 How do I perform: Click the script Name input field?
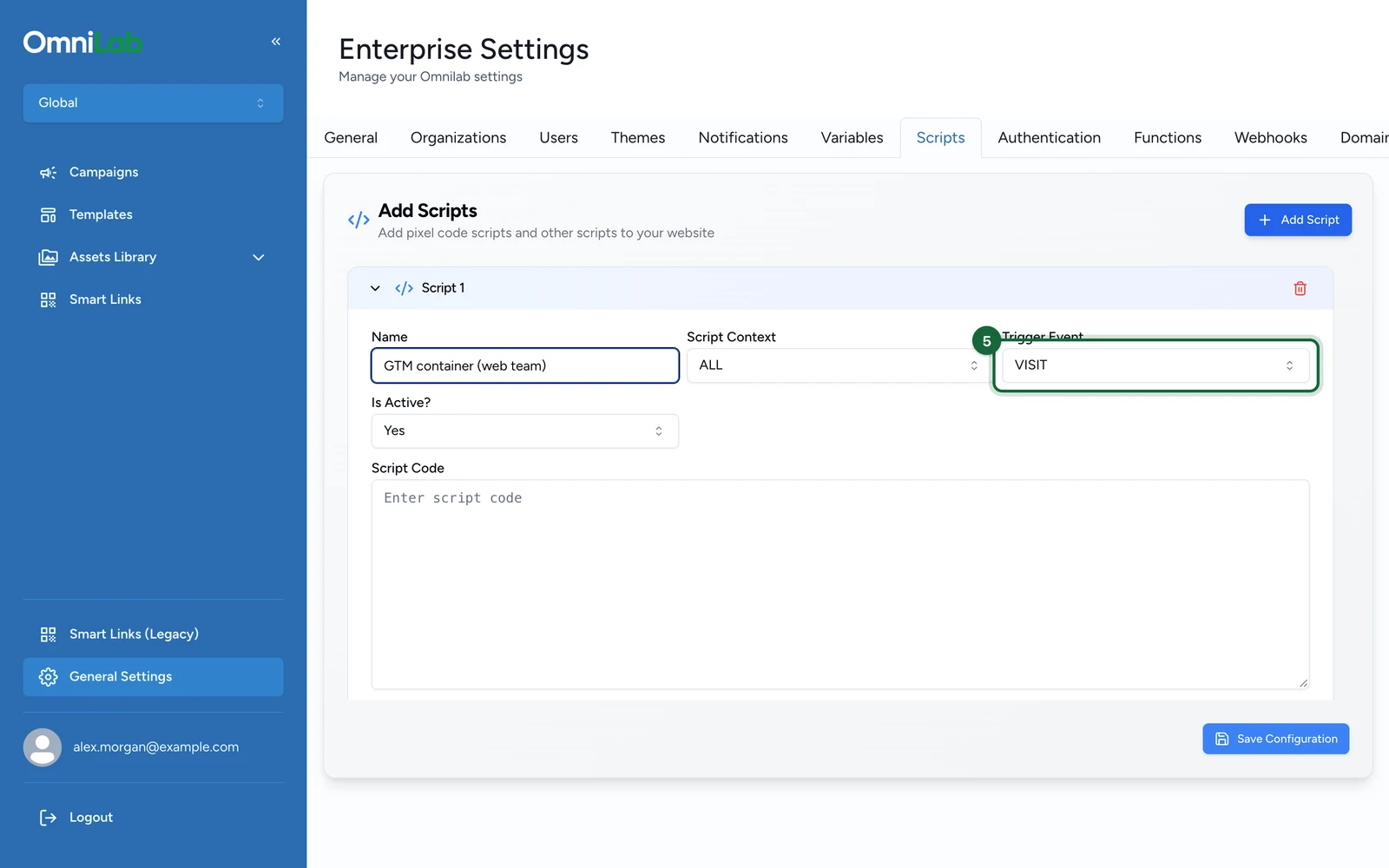click(524, 365)
